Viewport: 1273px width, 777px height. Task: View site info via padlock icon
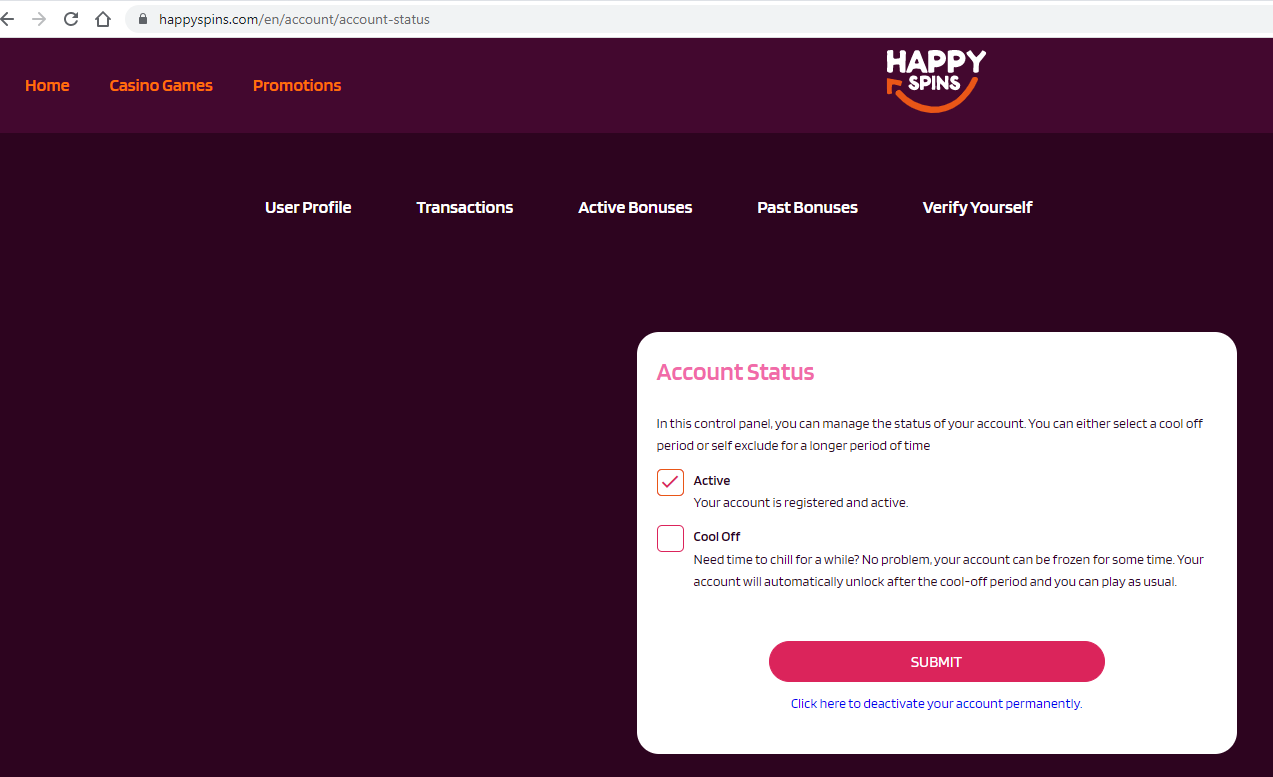coord(142,19)
